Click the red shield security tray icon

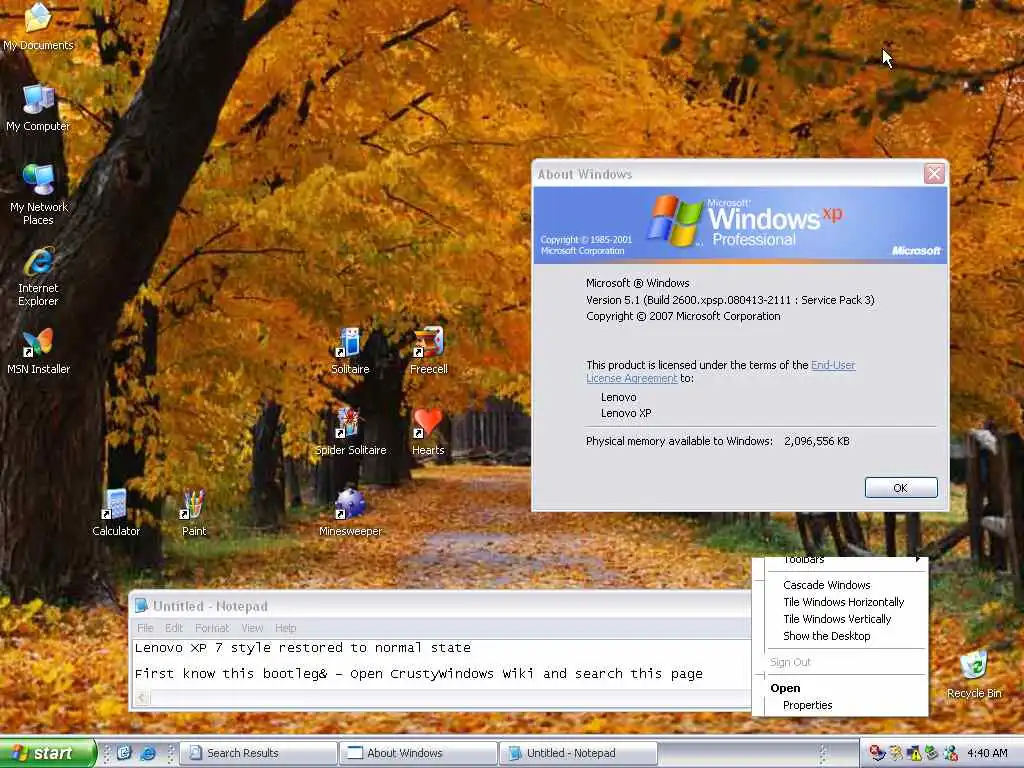pos(877,753)
